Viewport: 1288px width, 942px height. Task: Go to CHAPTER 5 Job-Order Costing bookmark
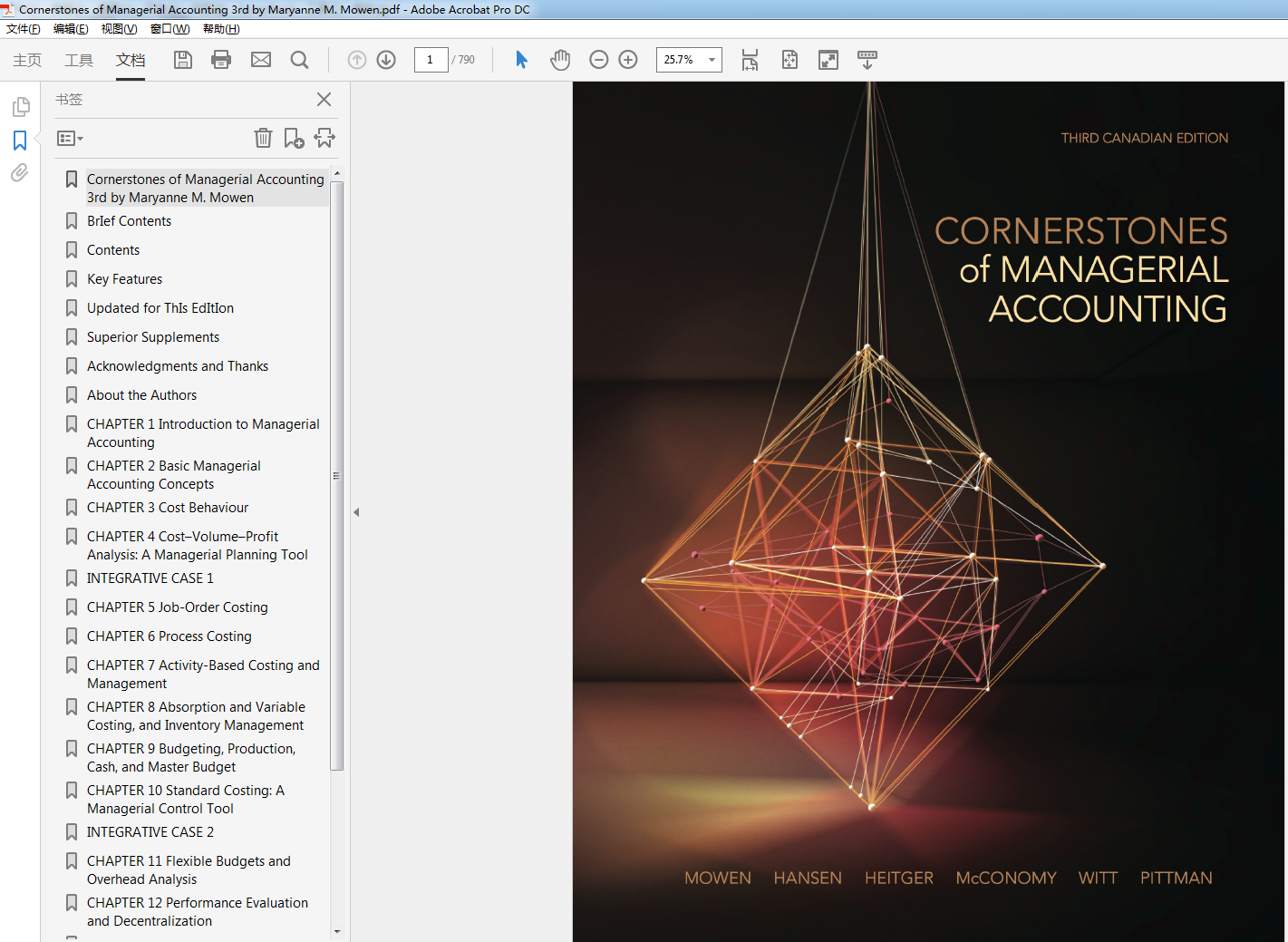tap(178, 607)
